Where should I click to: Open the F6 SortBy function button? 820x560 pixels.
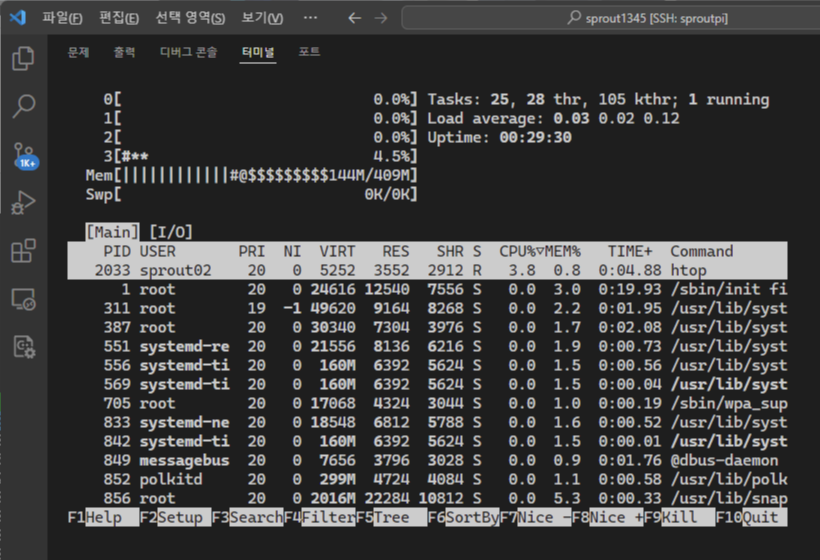(463, 518)
